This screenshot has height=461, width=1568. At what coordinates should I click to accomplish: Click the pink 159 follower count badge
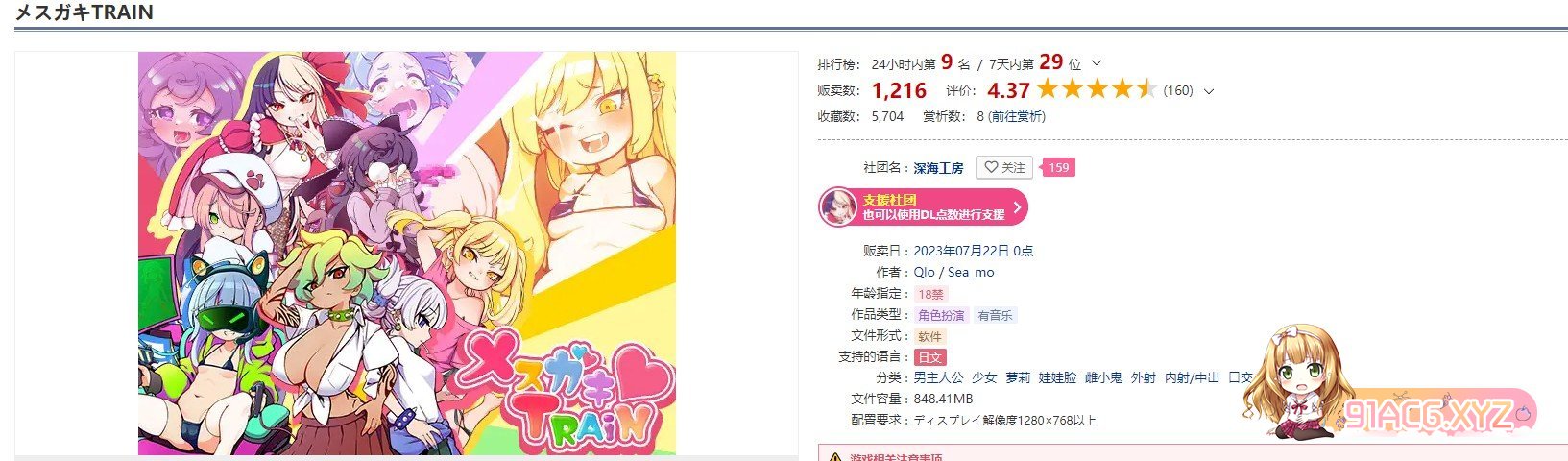pos(1058,167)
